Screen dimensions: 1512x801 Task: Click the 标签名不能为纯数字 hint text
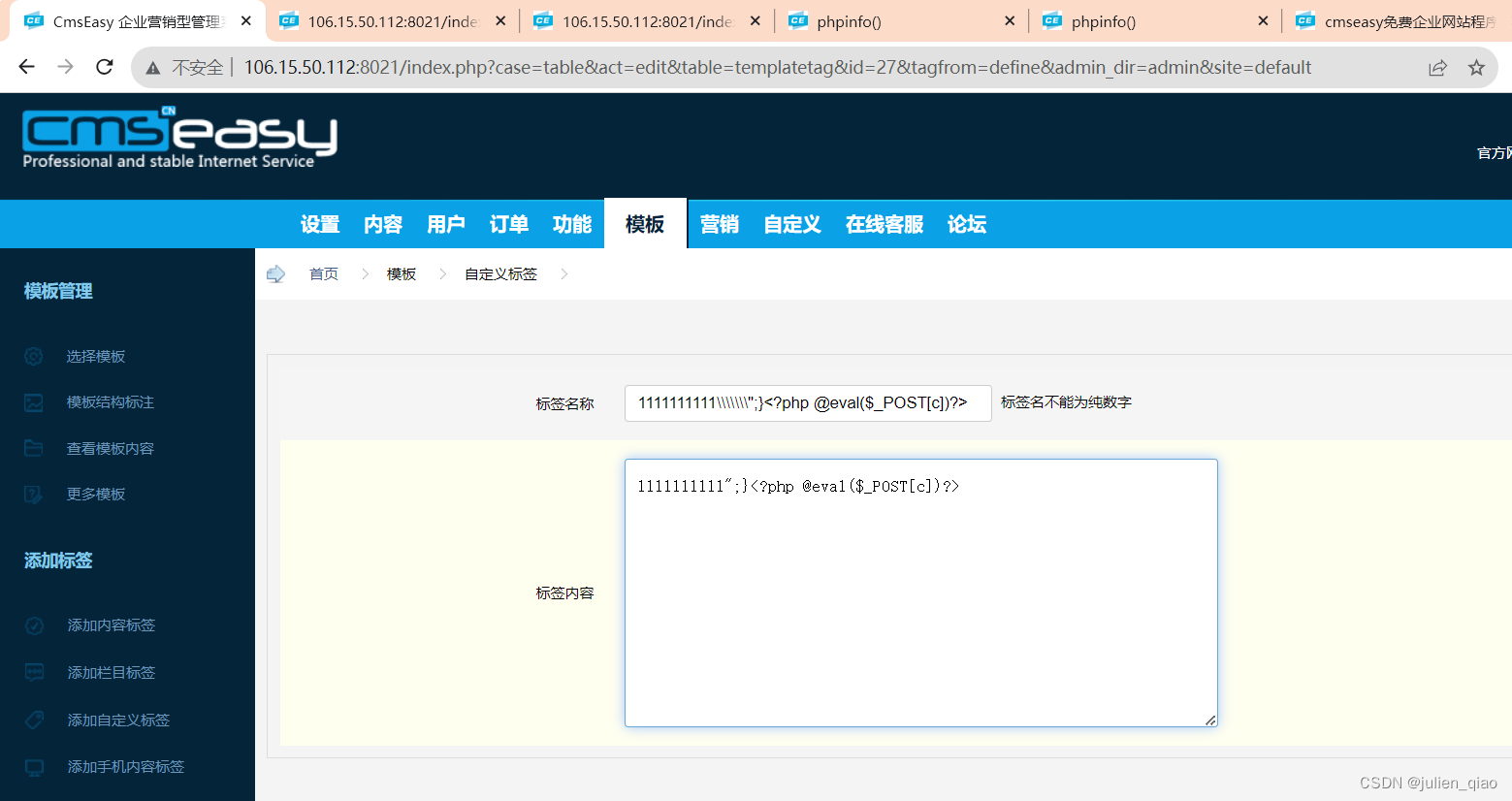(x=1066, y=402)
